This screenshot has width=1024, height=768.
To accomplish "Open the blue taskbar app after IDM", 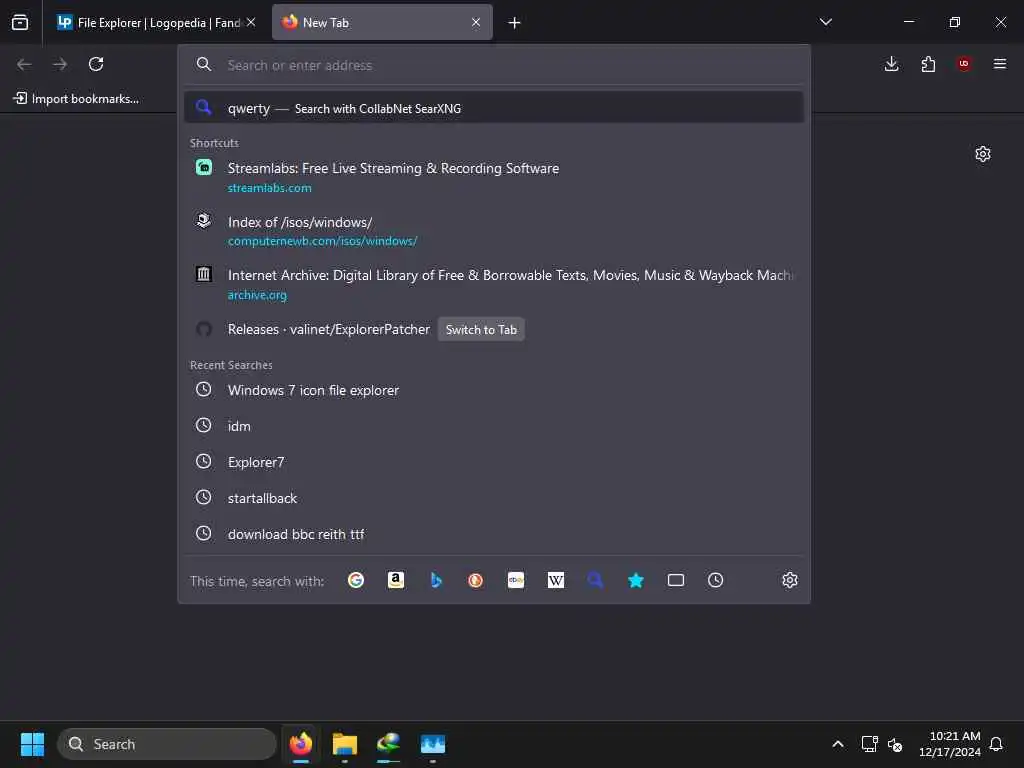I will point(433,744).
